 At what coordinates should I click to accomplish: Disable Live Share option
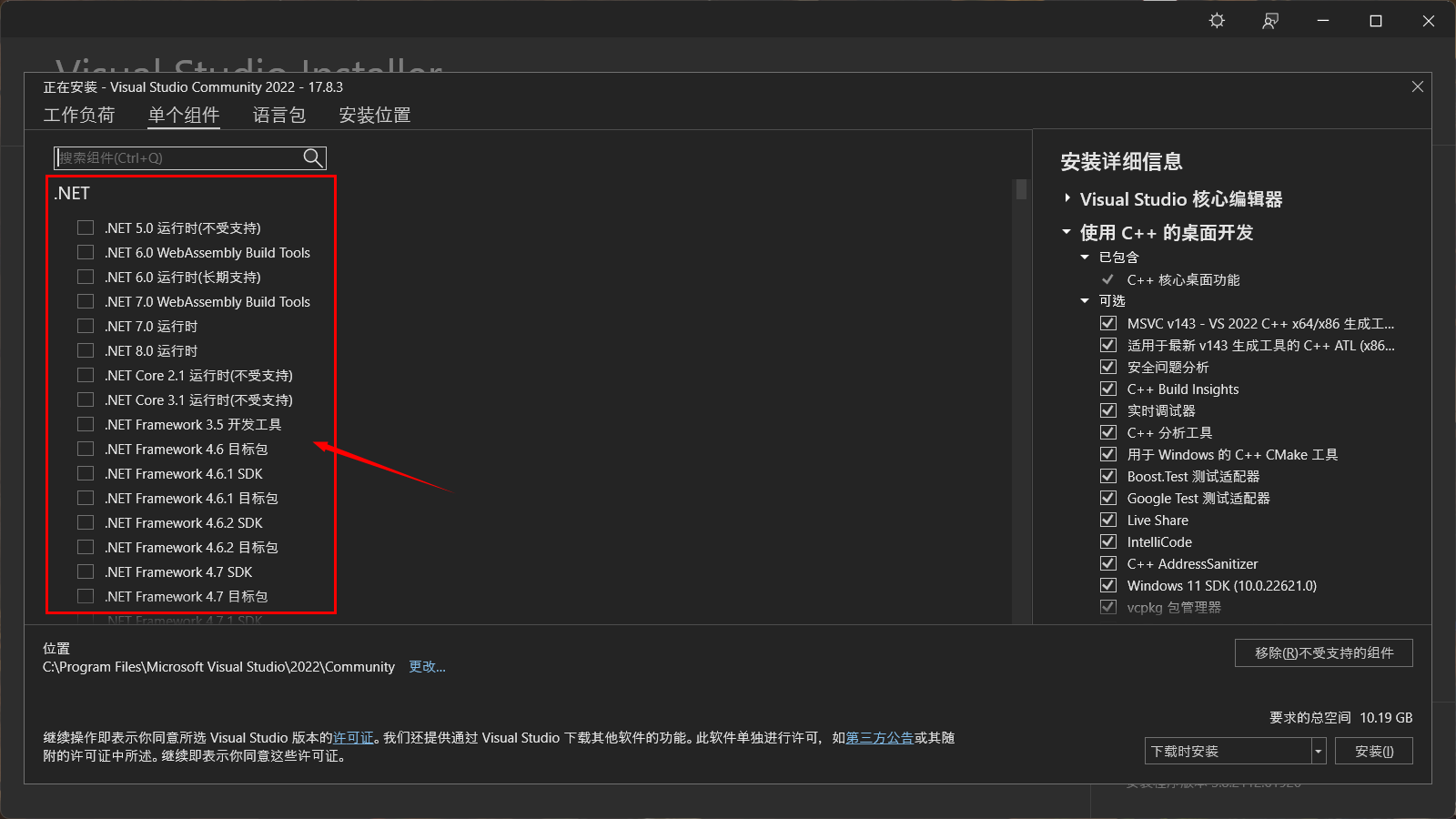1108,520
